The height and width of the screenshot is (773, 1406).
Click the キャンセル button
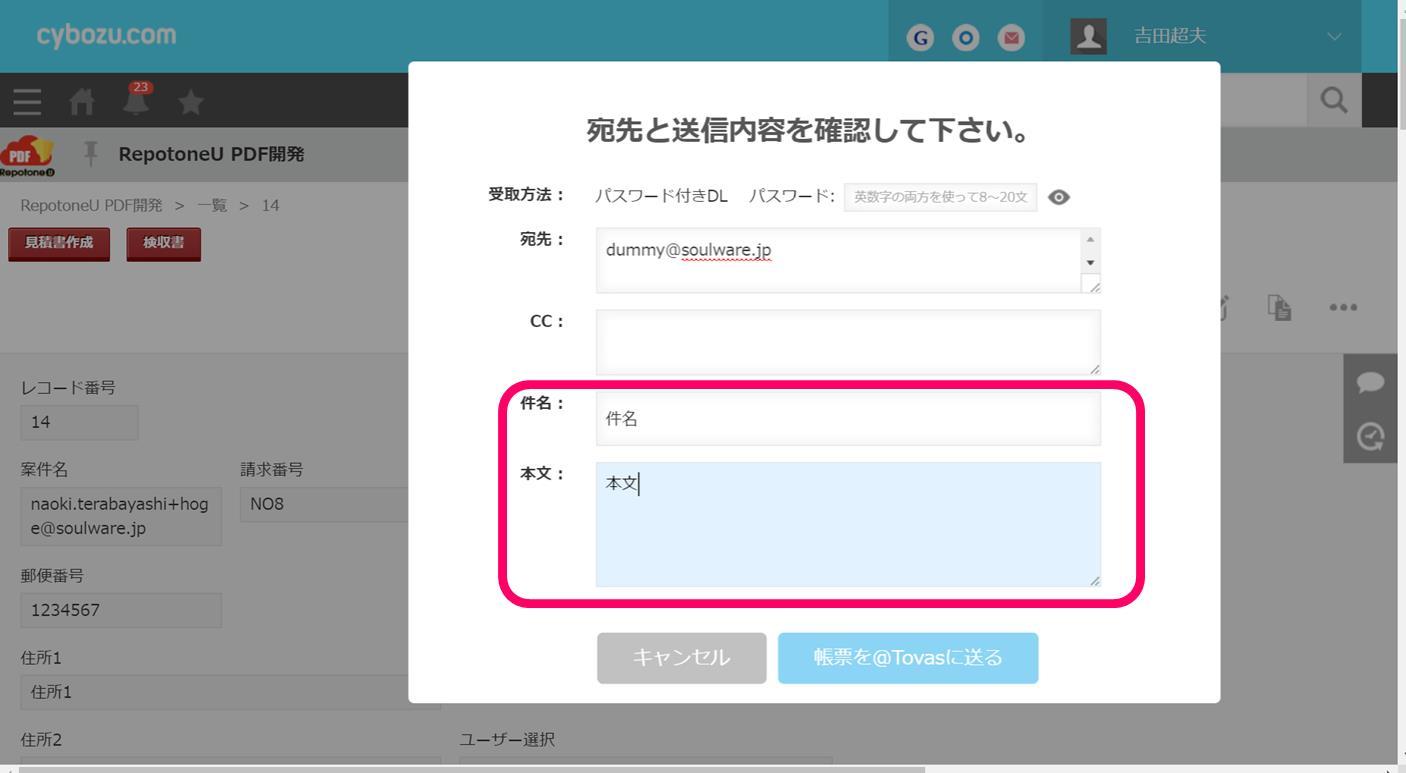[x=681, y=658]
